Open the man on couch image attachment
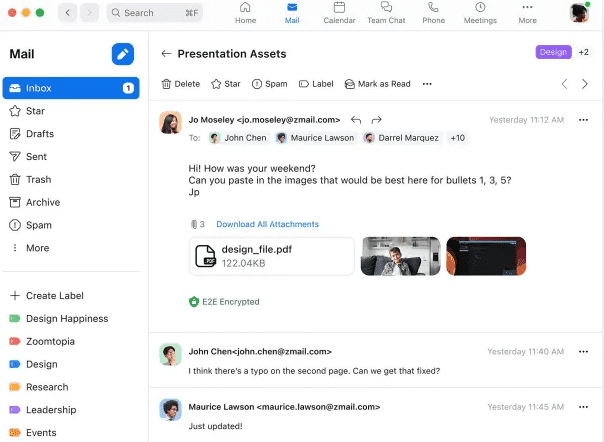The image size is (604, 442). coord(401,256)
